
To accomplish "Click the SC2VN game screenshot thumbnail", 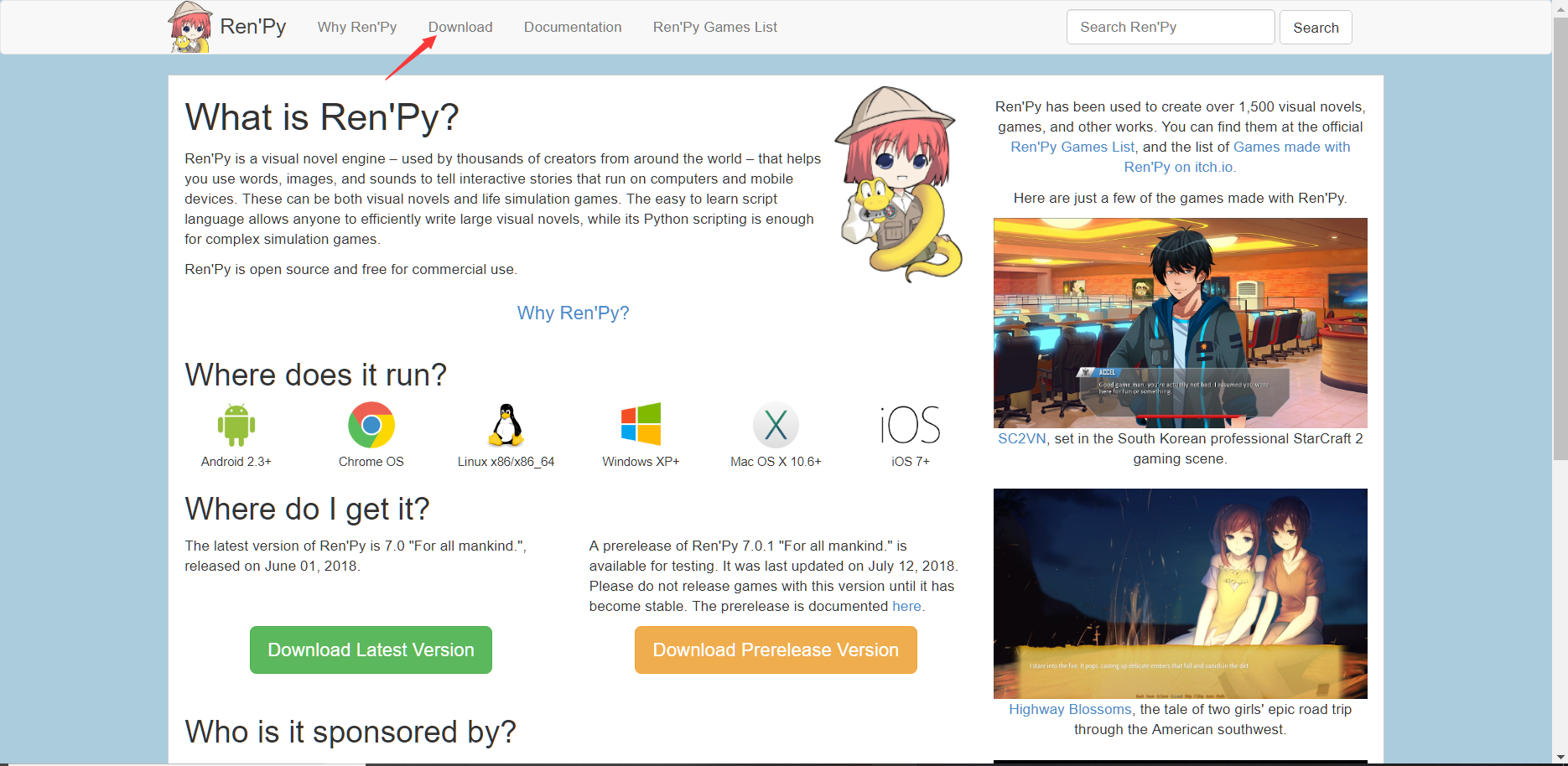I will (1181, 323).
